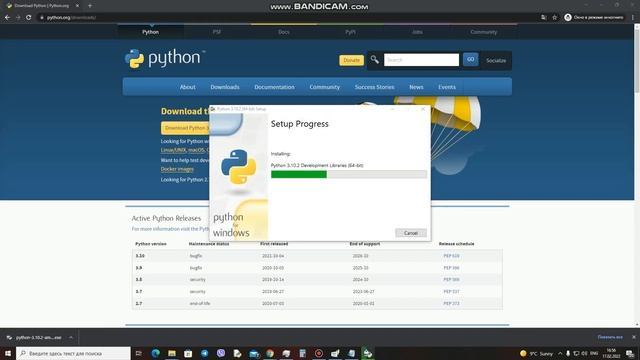Image resolution: width=640 pixels, height=360 pixels.
Task: Open Downloads in the main navigation
Action: coord(225,87)
